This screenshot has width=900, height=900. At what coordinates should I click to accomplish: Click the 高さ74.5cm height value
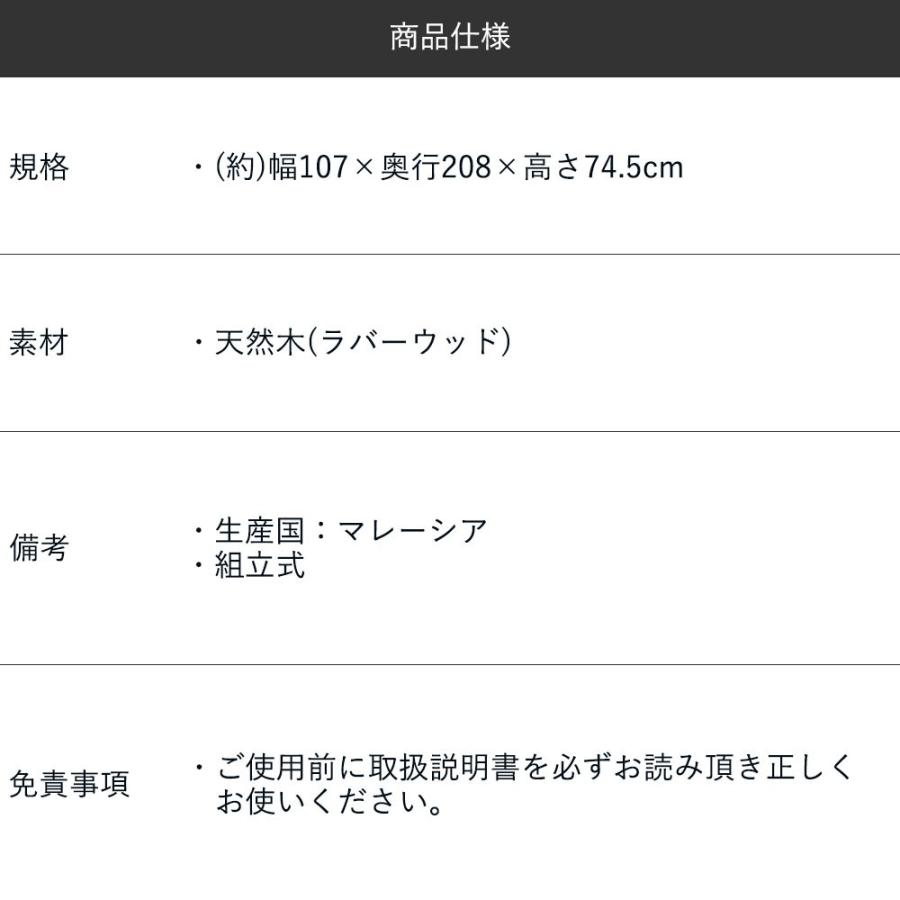tap(603, 167)
